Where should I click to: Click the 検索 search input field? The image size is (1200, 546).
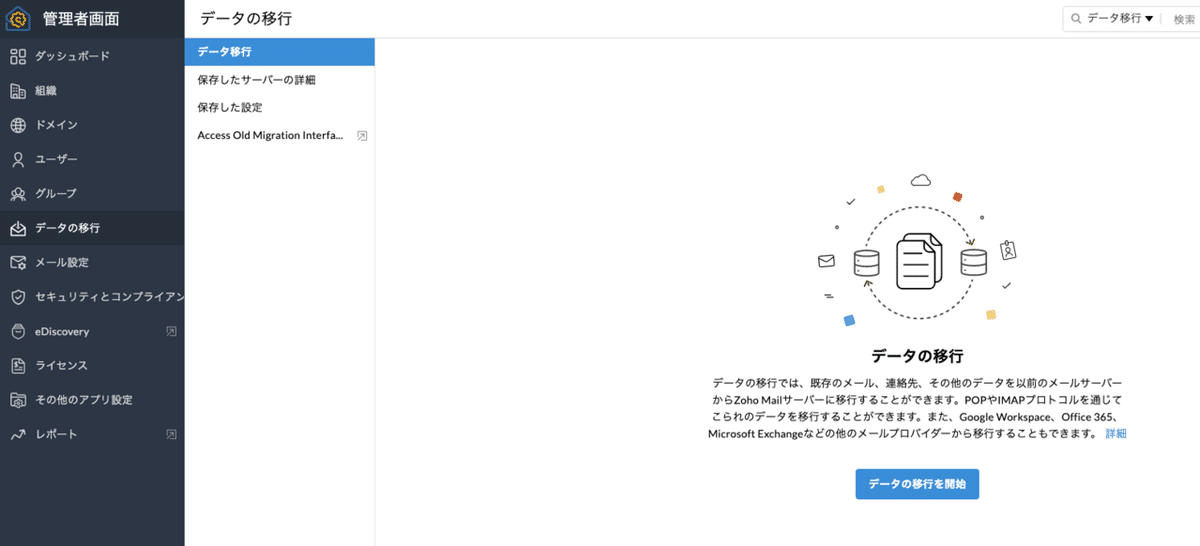click(x=1182, y=19)
